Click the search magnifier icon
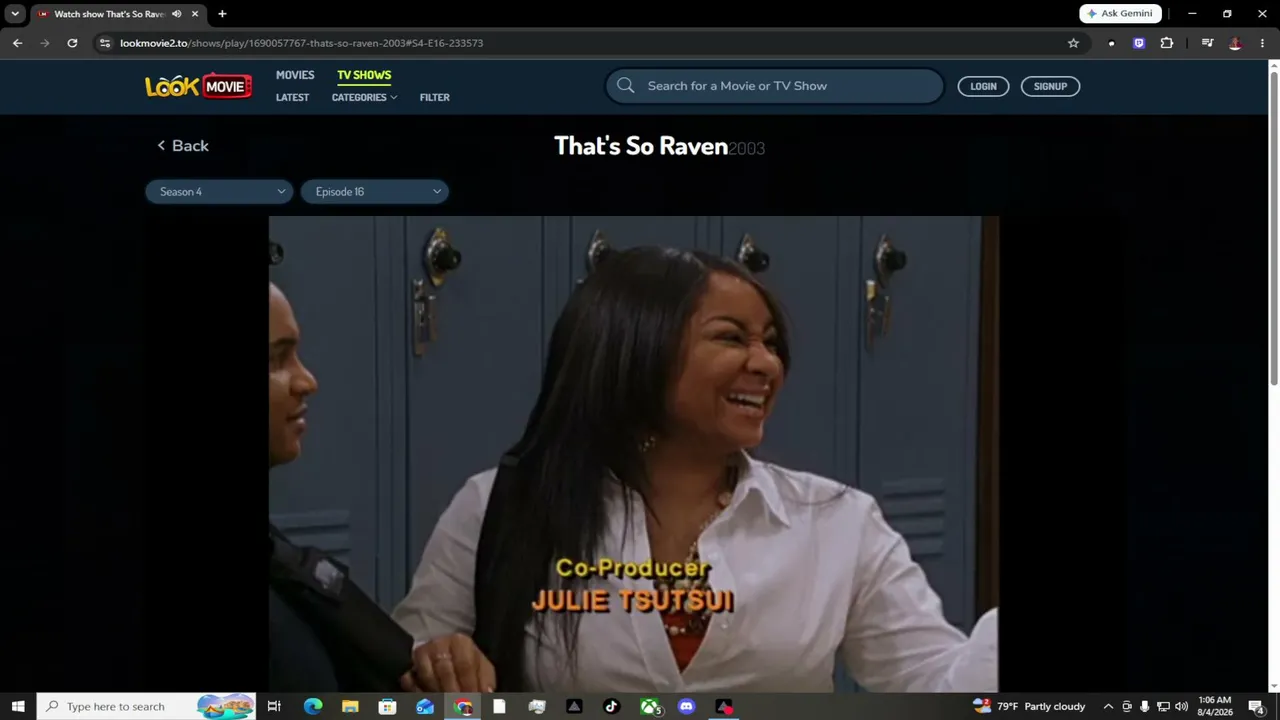The height and width of the screenshot is (720, 1280). pos(626,86)
